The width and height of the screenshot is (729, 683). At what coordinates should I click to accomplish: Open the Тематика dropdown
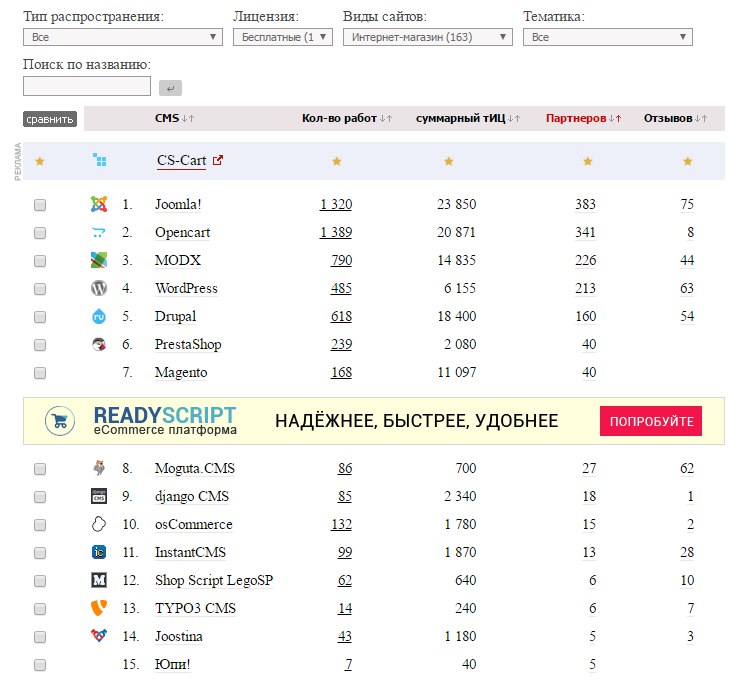[608, 37]
